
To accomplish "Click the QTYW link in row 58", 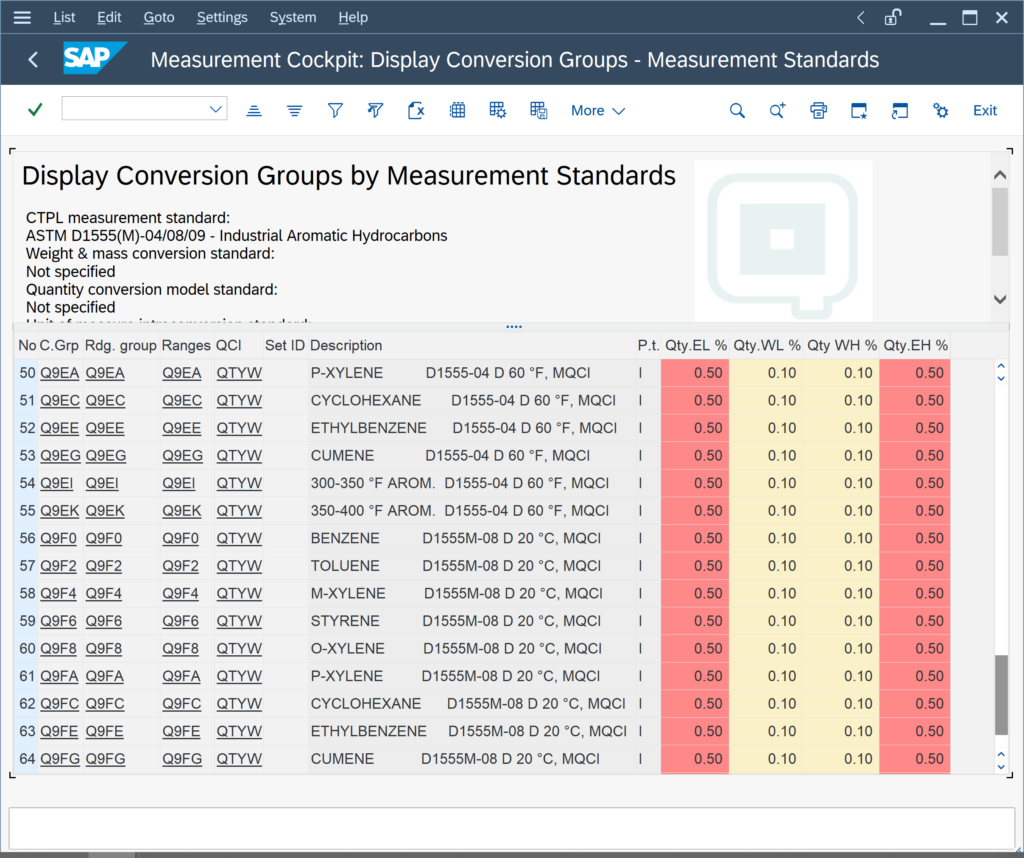I will coord(239,594).
